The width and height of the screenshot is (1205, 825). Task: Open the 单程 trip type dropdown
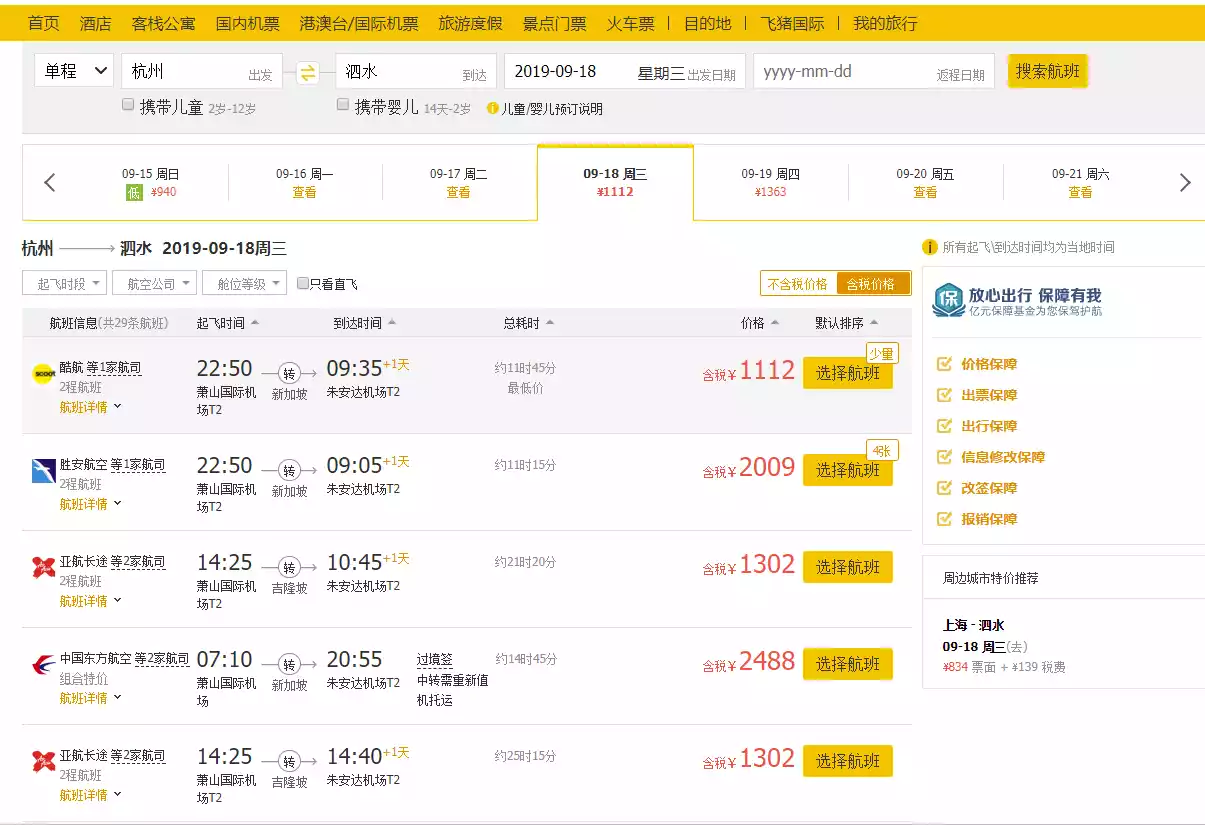[x=74, y=71]
